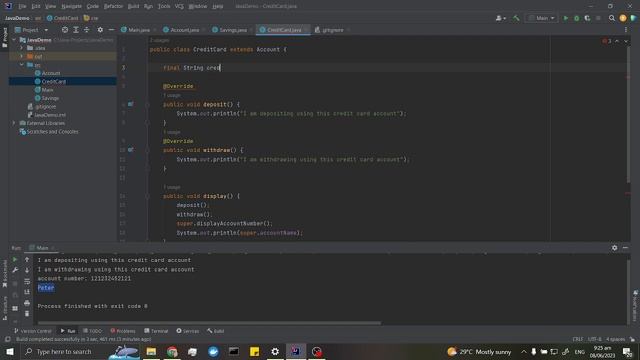Image resolution: width=640 pixels, height=360 pixels.
Task: Open Main run configuration dropdown
Action: tap(541, 18)
